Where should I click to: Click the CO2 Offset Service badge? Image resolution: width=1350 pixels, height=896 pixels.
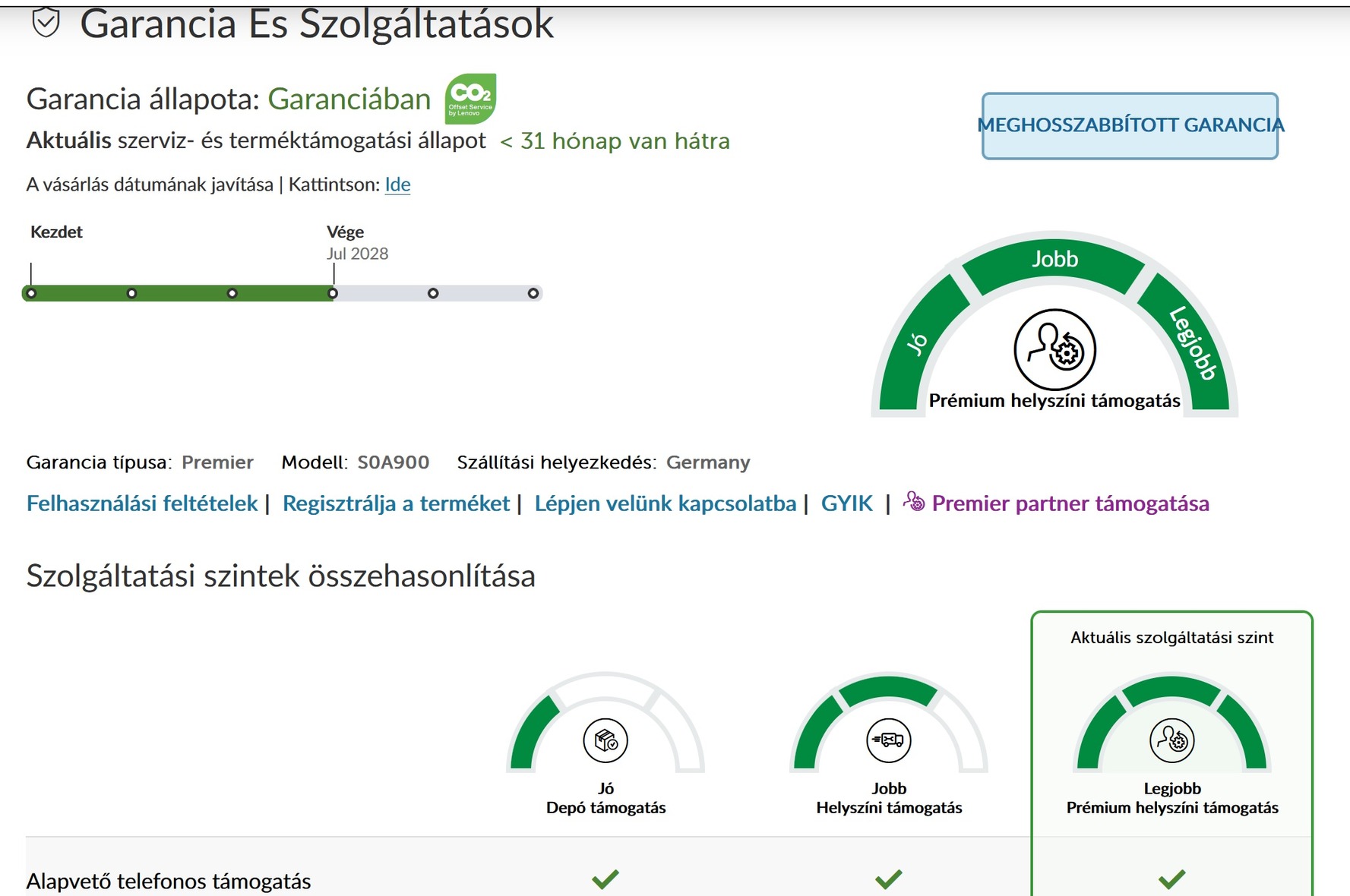click(x=471, y=99)
